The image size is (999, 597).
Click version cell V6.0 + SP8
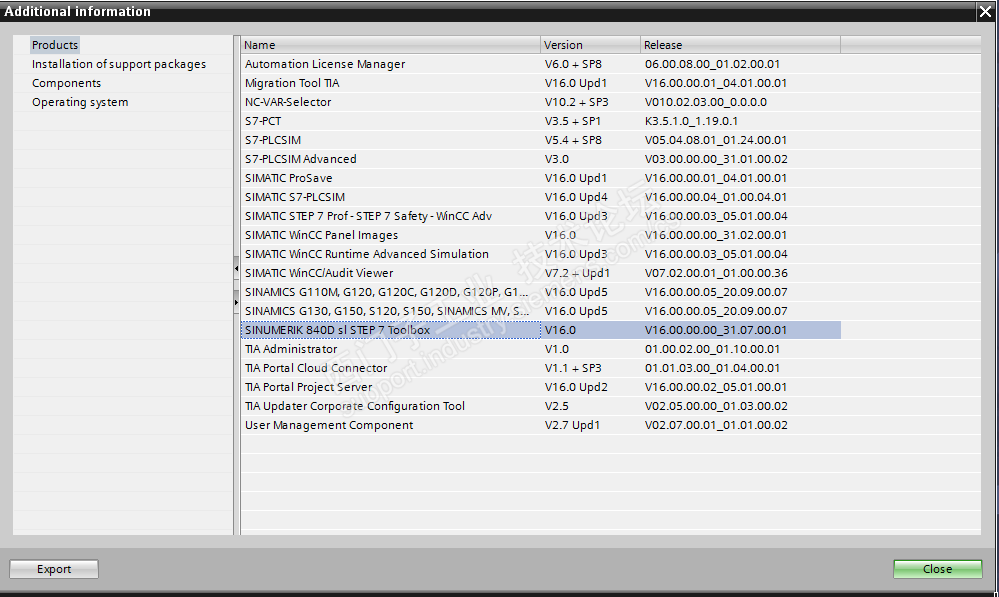(x=573, y=64)
